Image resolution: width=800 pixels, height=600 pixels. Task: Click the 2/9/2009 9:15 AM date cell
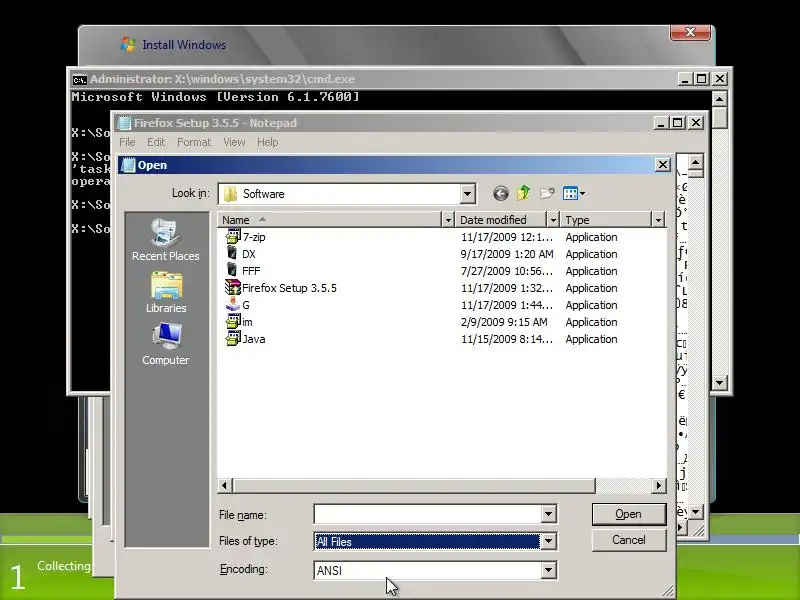click(504, 322)
